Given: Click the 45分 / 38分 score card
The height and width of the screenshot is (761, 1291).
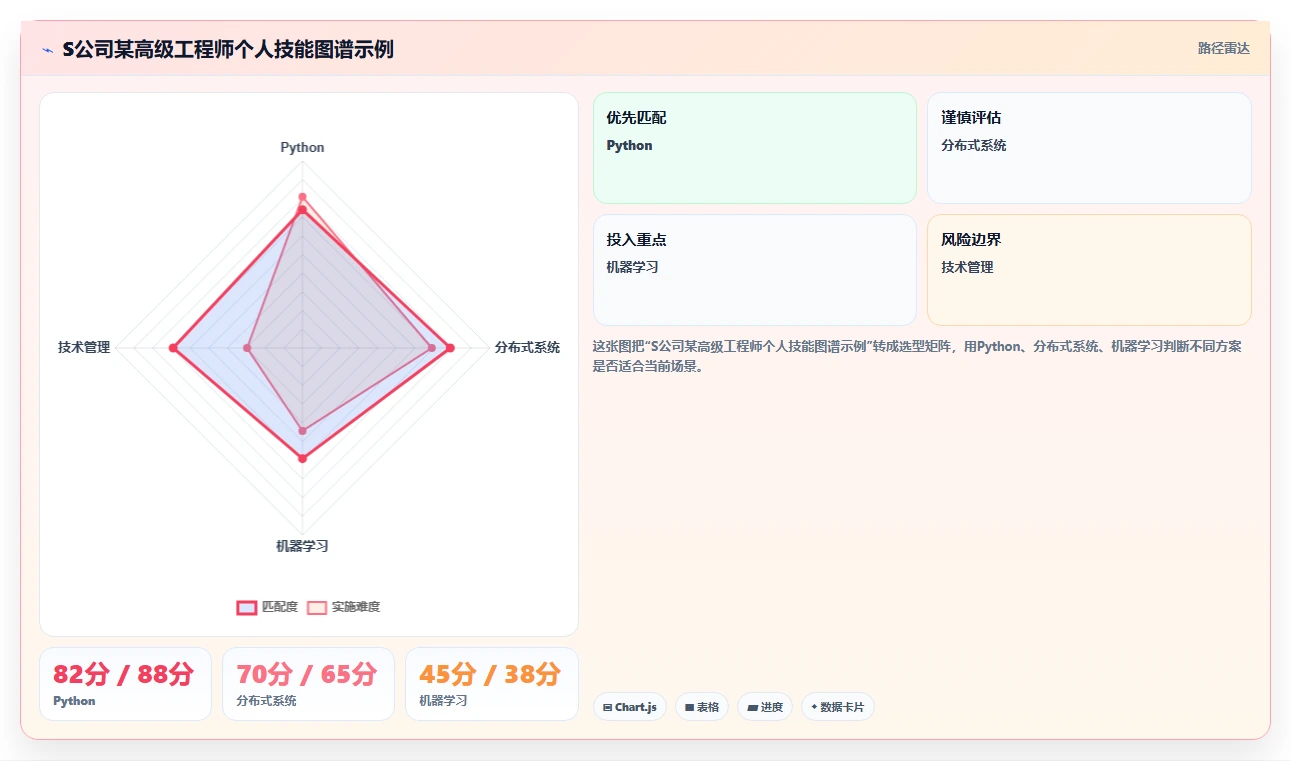Looking at the screenshot, I should point(491,684).
